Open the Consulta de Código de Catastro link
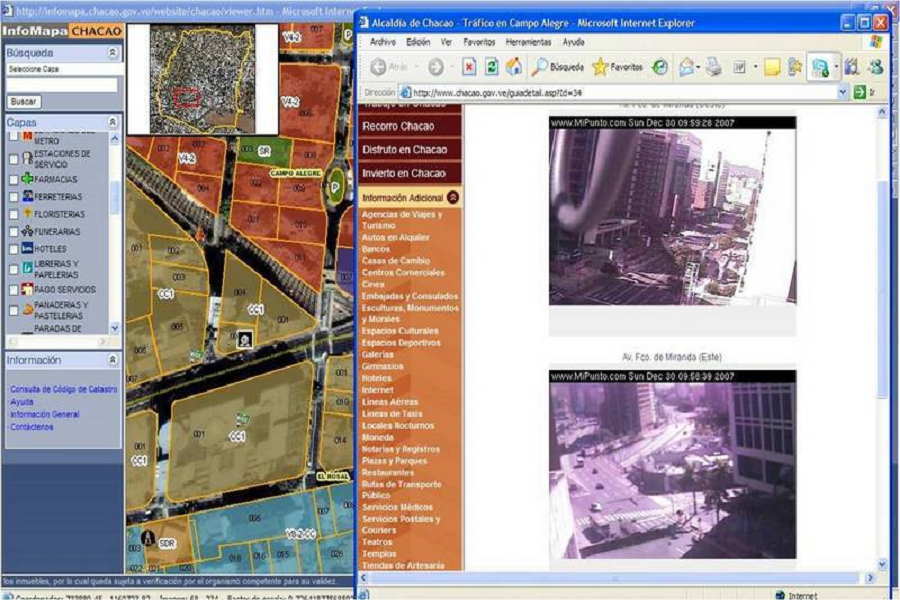 pos(64,389)
